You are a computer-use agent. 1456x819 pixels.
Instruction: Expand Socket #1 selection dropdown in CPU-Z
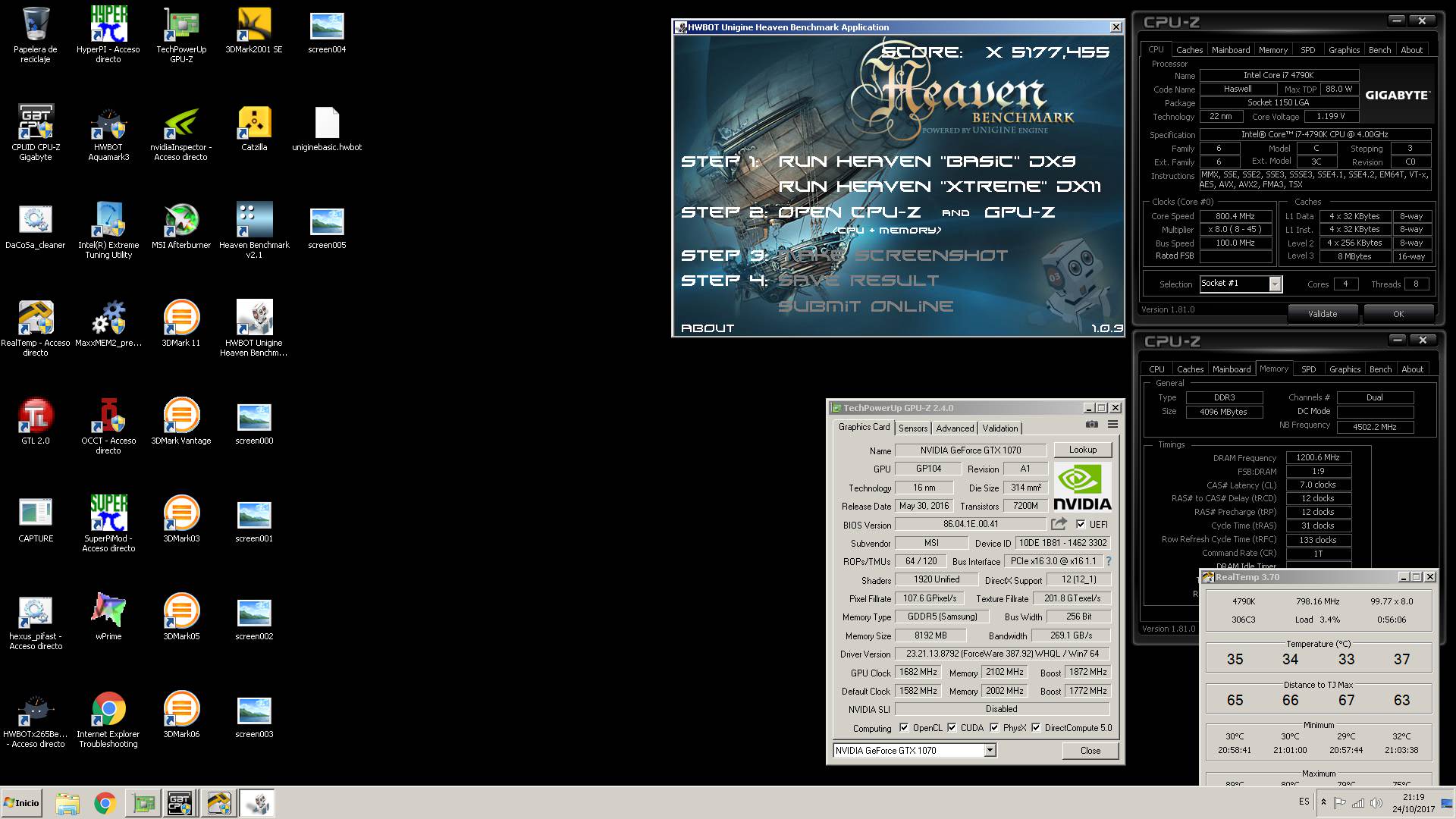pos(1275,284)
